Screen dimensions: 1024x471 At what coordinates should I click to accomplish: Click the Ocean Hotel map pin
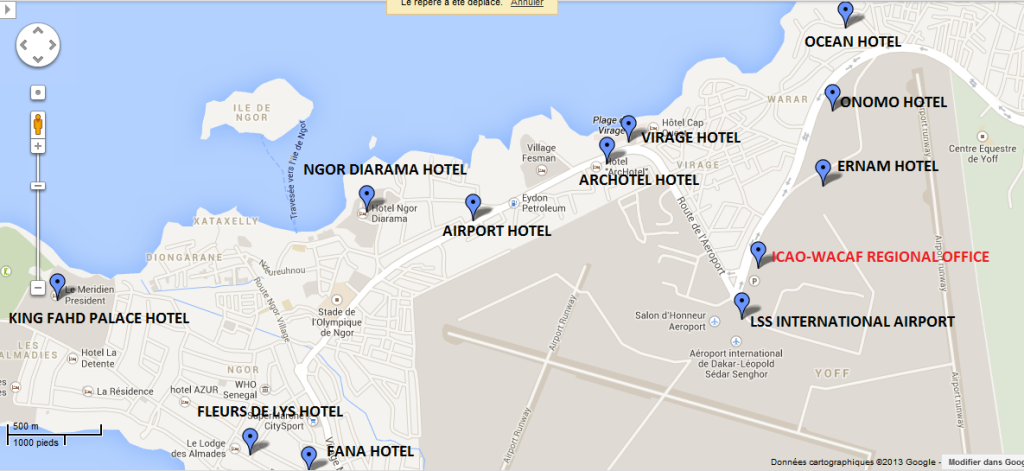[846, 14]
